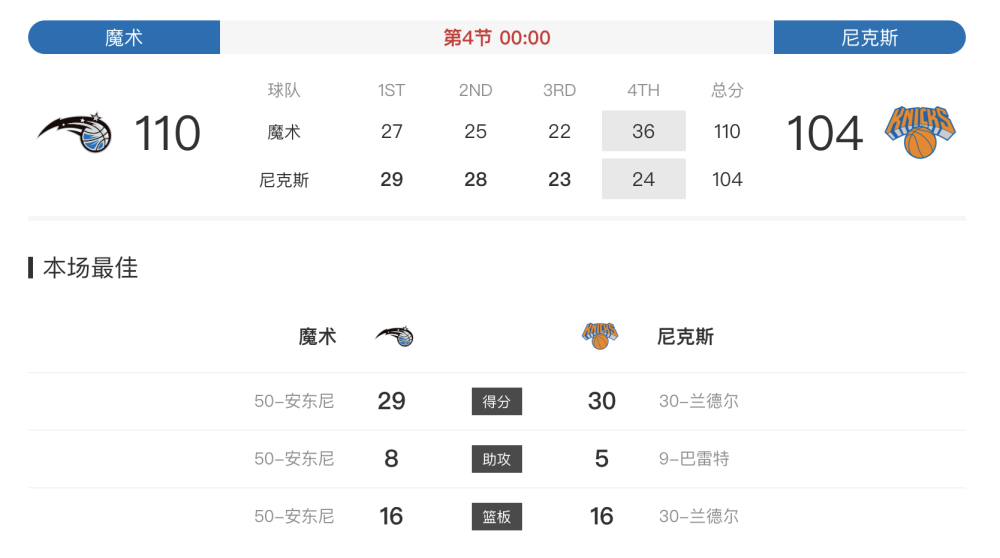Open player 30-兰德尔 in the scoring row

click(x=698, y=401)
